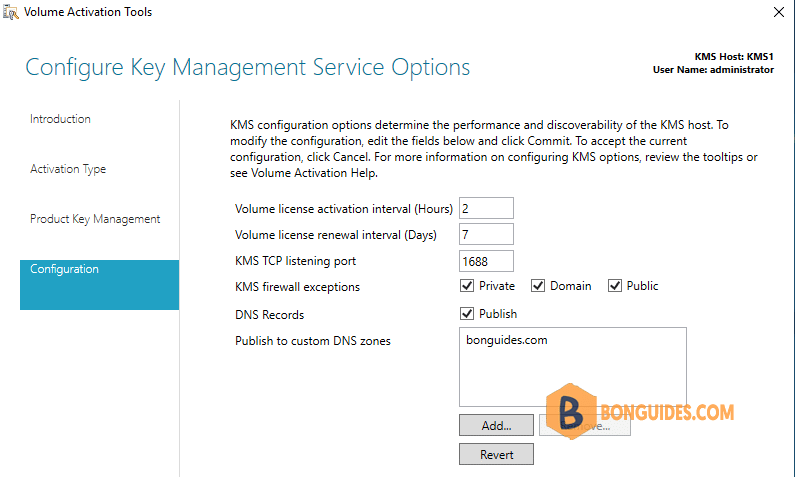Viewport: 795px width, 477px height.
Task: Click the Volume Activation Tools title icon
Action: point(10,12)
